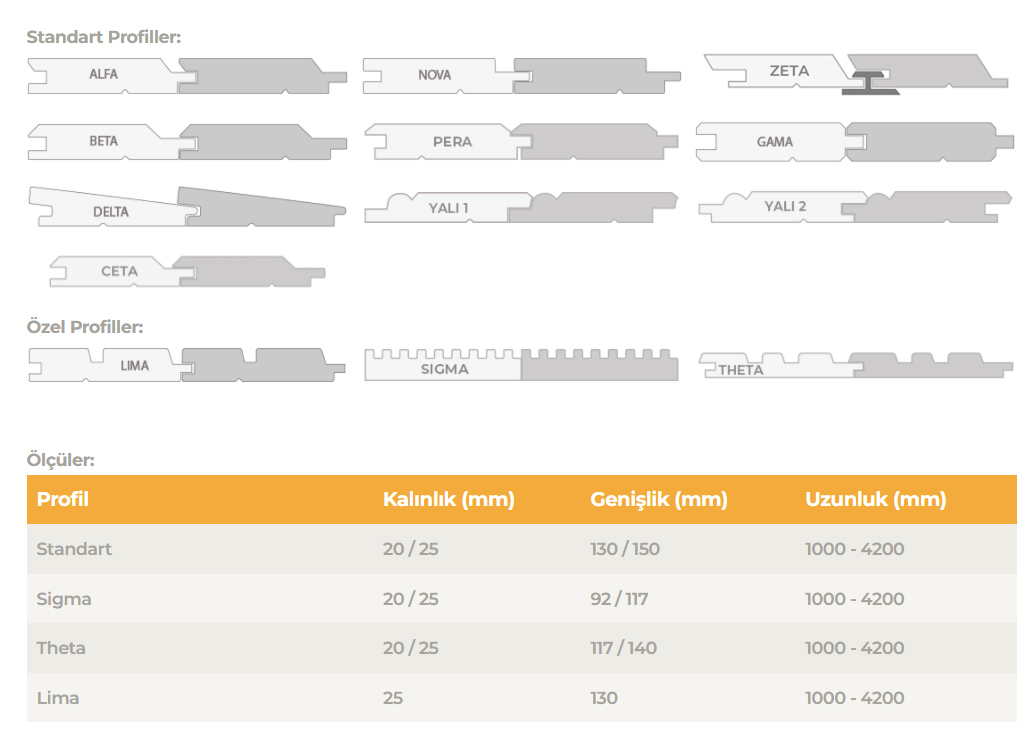Viewport: 1035px width, 730px height.
Task: Pick the DELTA beveled profile
Action: (187, 207)
